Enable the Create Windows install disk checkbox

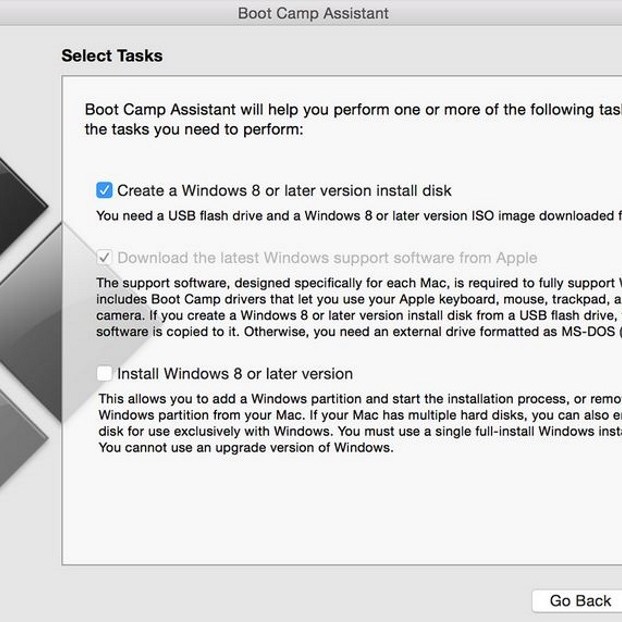tap(105, 190)
